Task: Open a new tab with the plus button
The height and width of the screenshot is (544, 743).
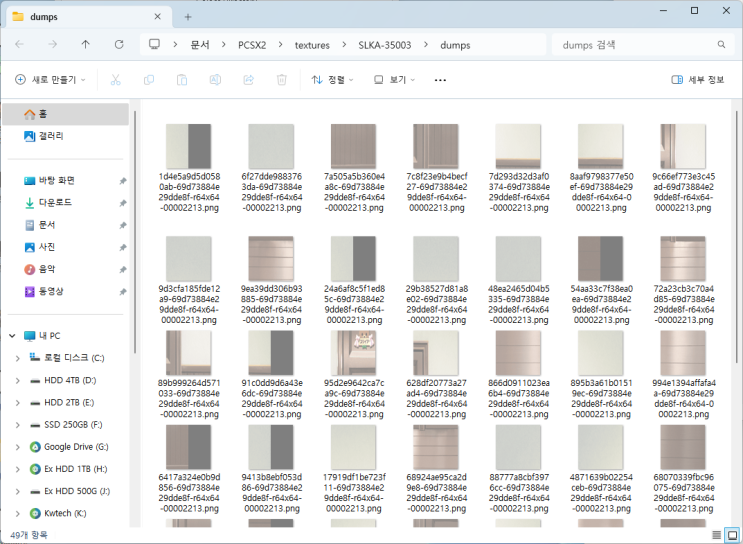Action: pos(187,17)
